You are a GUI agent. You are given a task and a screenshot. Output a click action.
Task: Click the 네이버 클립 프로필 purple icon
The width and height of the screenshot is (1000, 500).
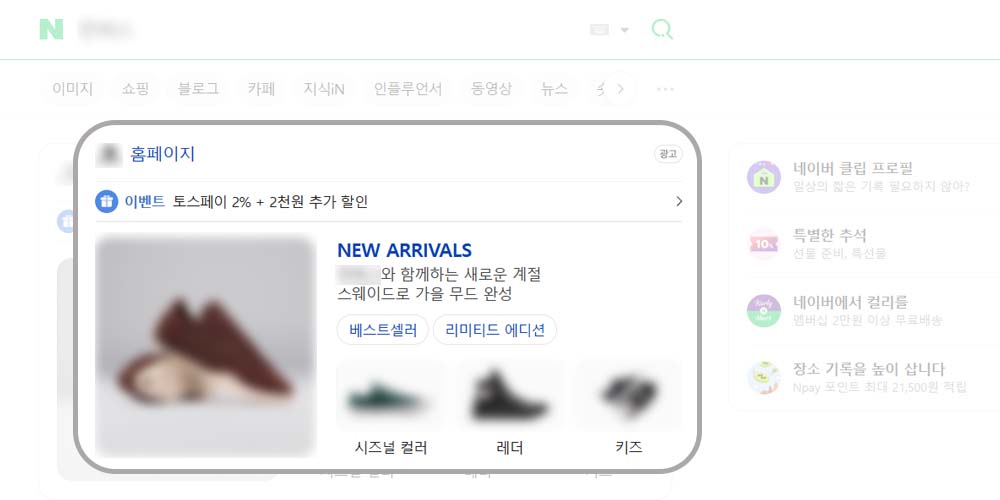pos(763,177)
